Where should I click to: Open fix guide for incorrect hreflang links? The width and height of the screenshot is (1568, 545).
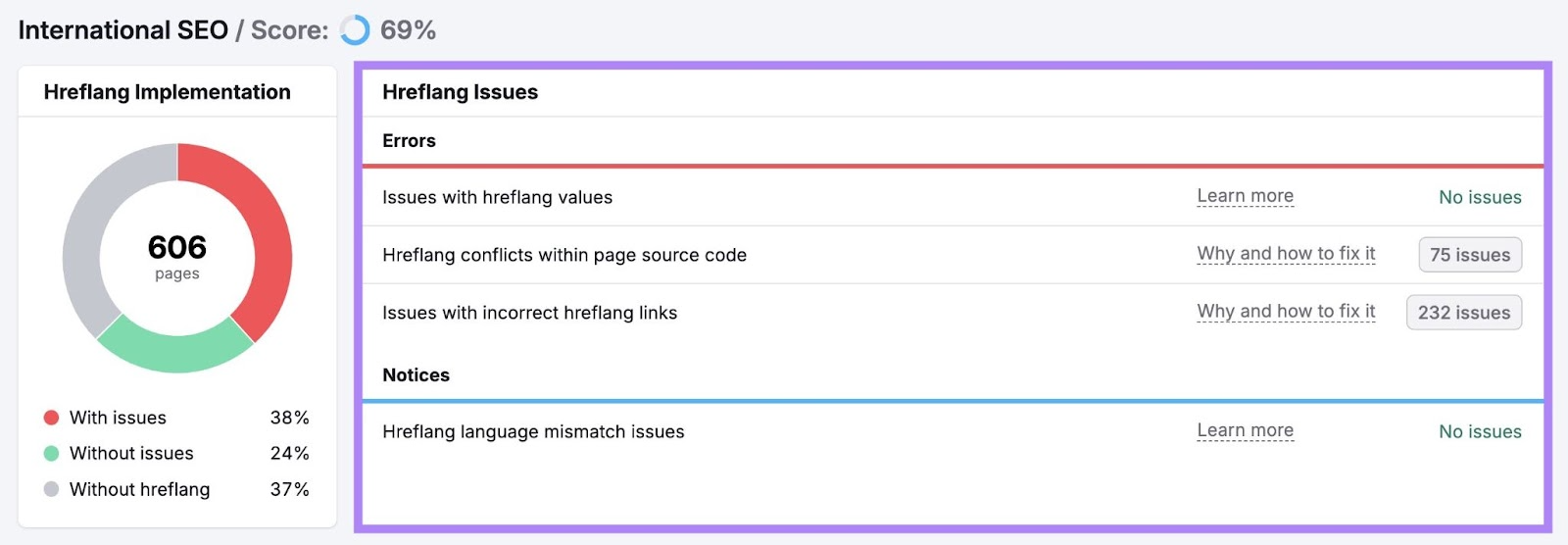(x=1286, y=312)
